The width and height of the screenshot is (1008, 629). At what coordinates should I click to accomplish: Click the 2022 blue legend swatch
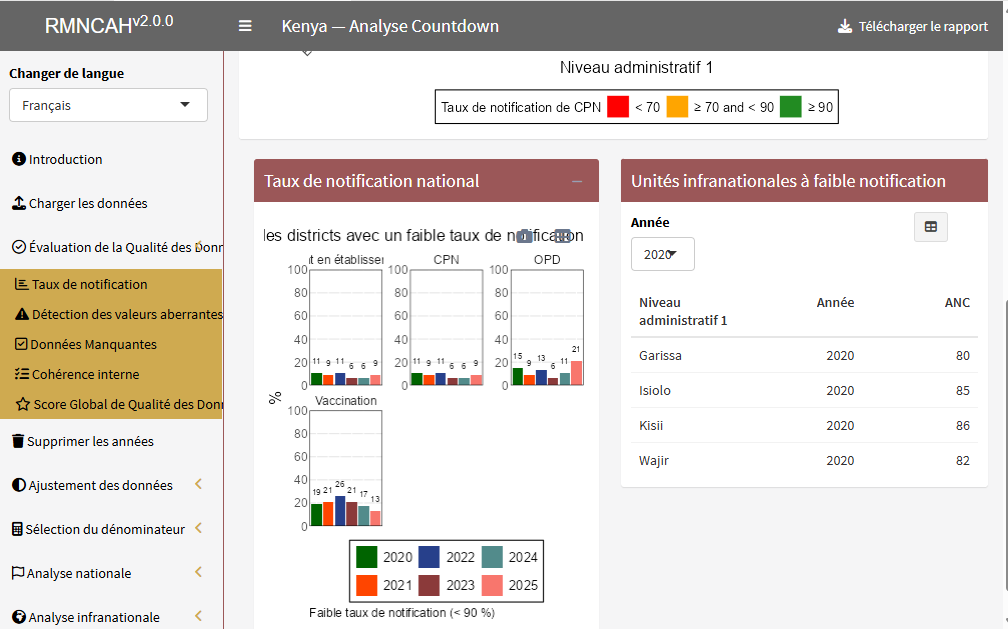[x=429, y=557]
